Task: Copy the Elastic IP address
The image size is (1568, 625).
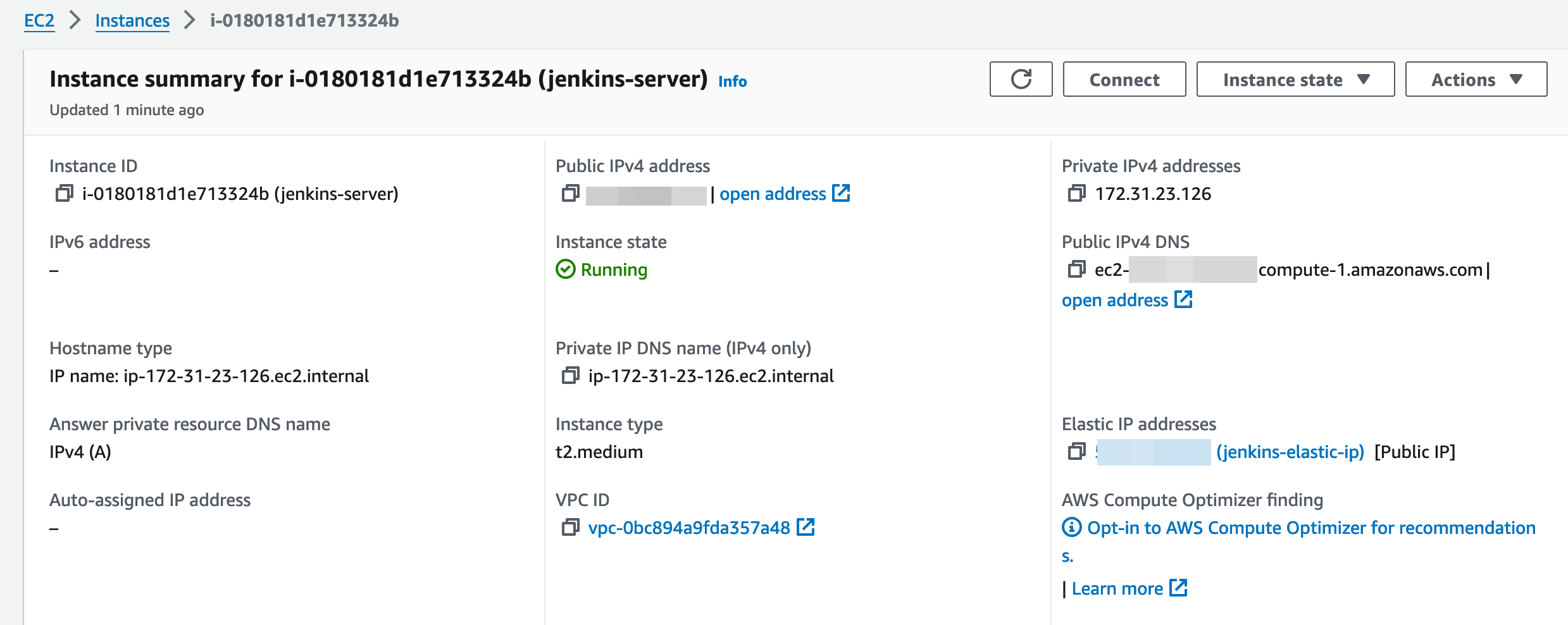Action: coord(1076,451)
